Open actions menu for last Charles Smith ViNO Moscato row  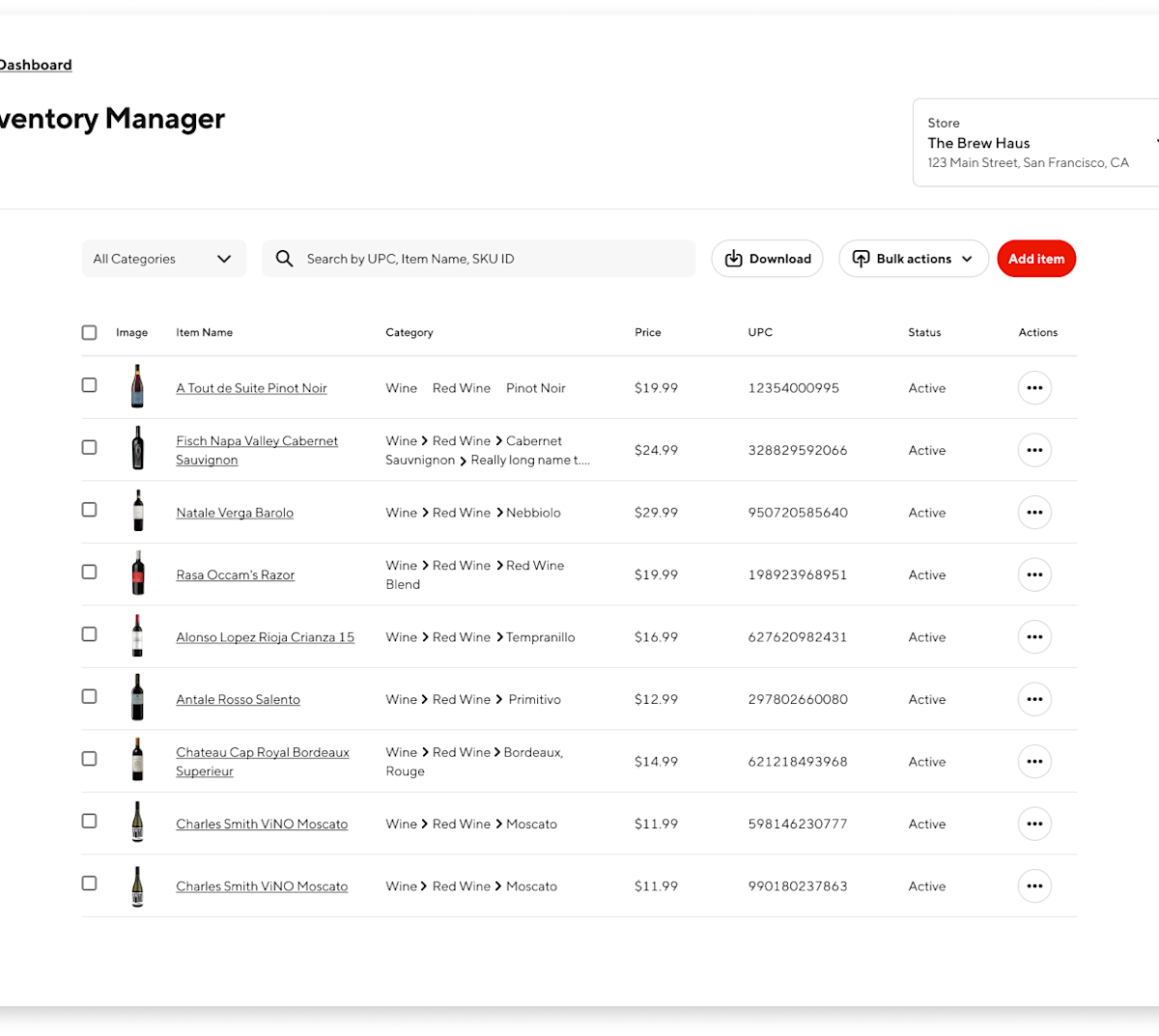pyautogui.click(x=1034, y=885)
